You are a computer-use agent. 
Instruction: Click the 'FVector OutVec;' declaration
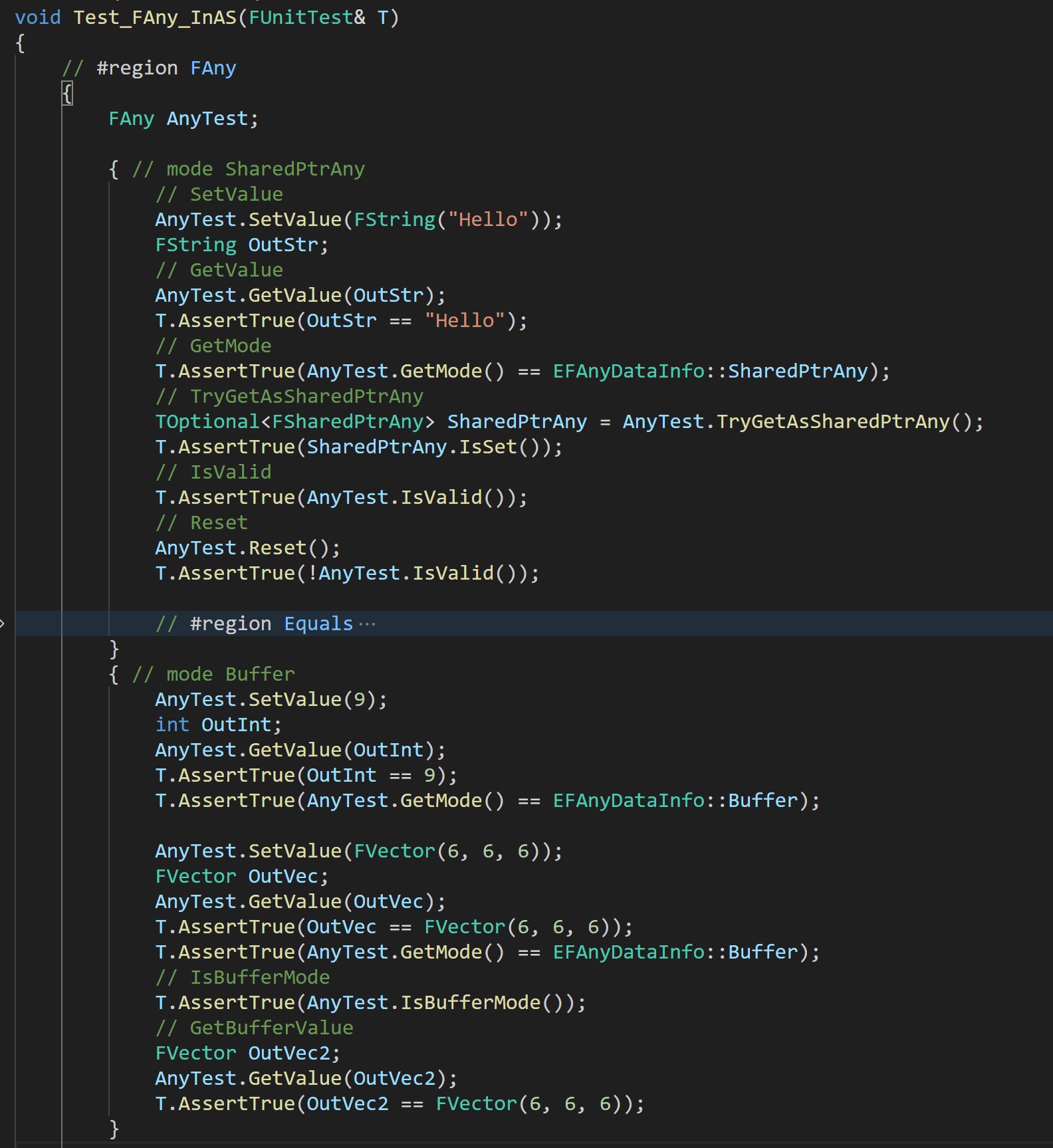[242, 876]
